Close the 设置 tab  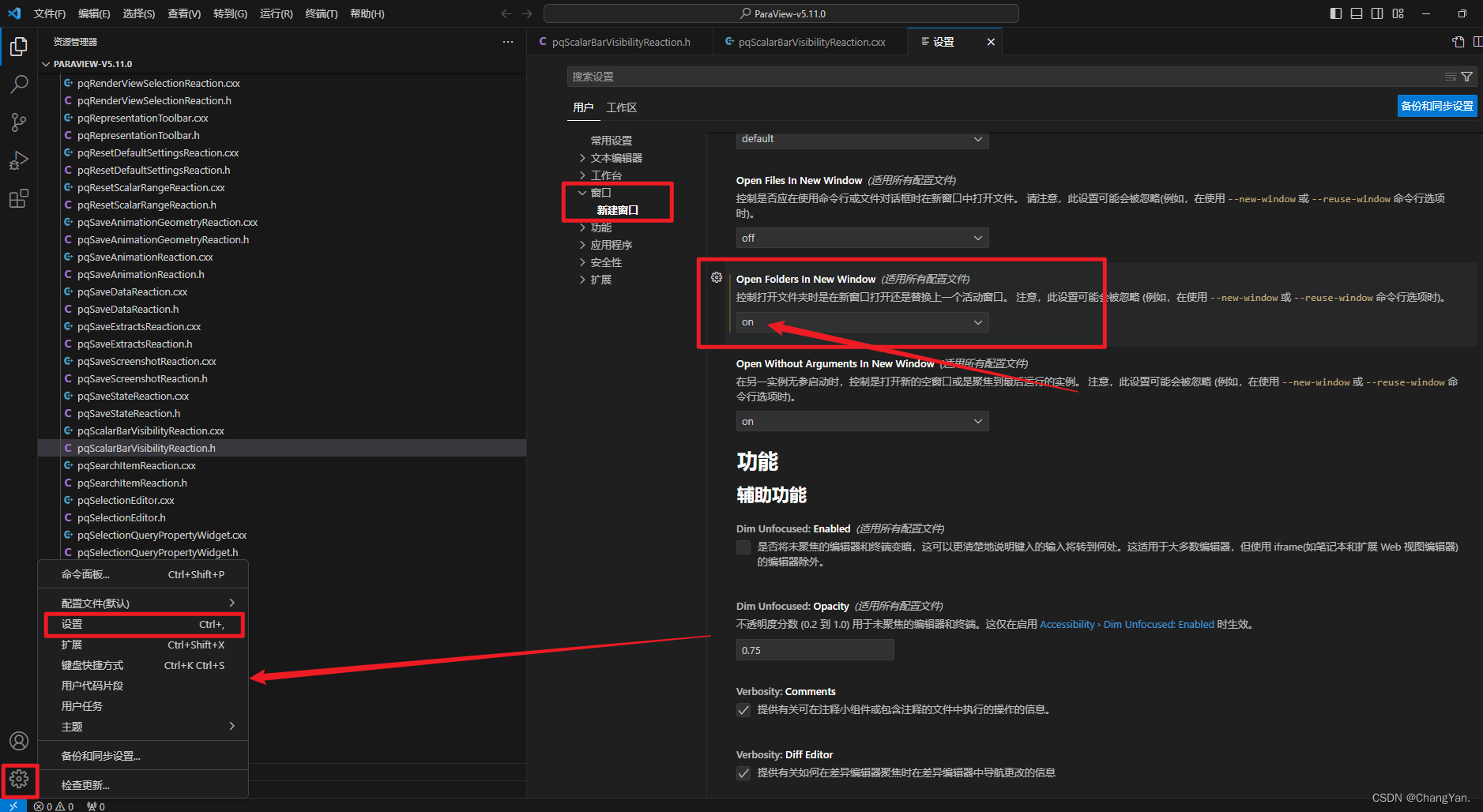pyautogui.click(x=991, y=42)
